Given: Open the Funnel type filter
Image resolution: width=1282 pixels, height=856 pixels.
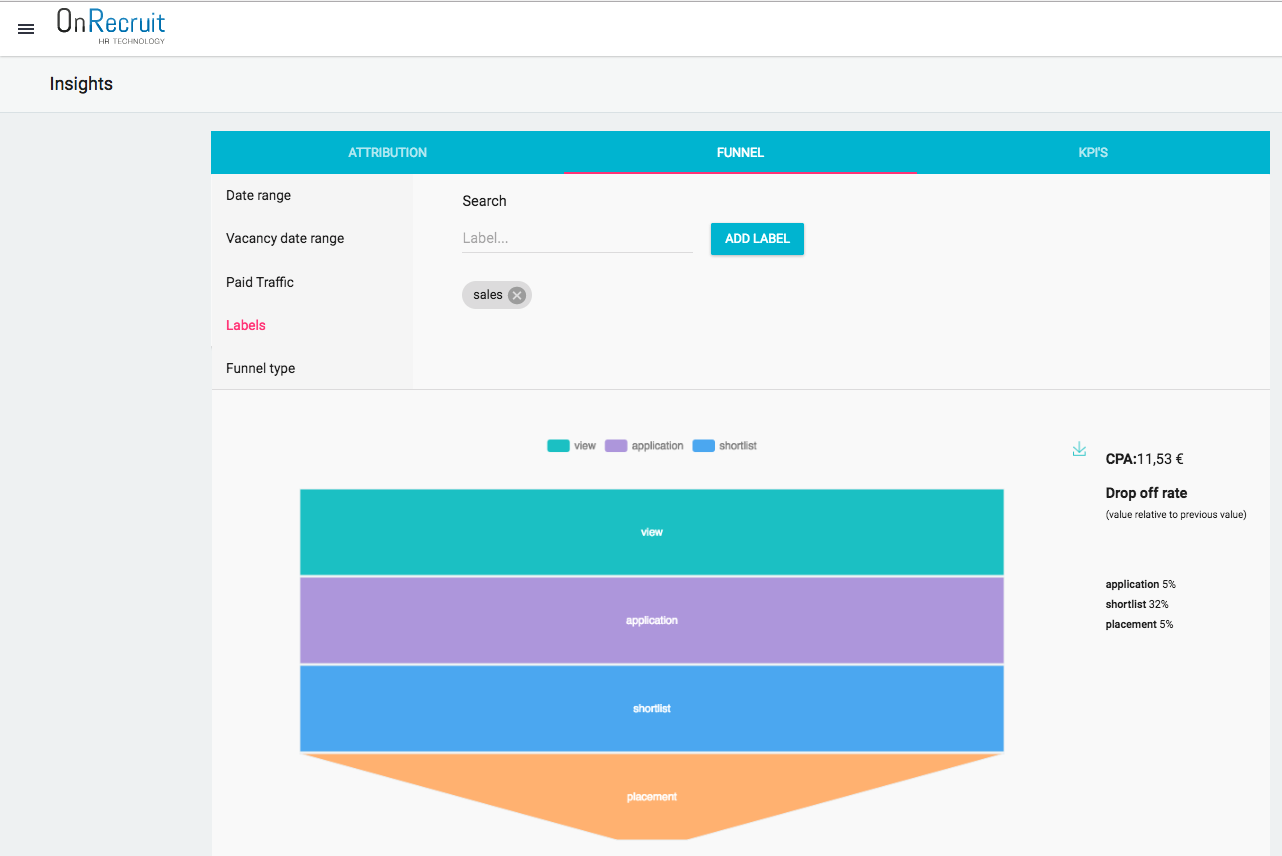Looking at the screenshot, I should tap(260, 368).
